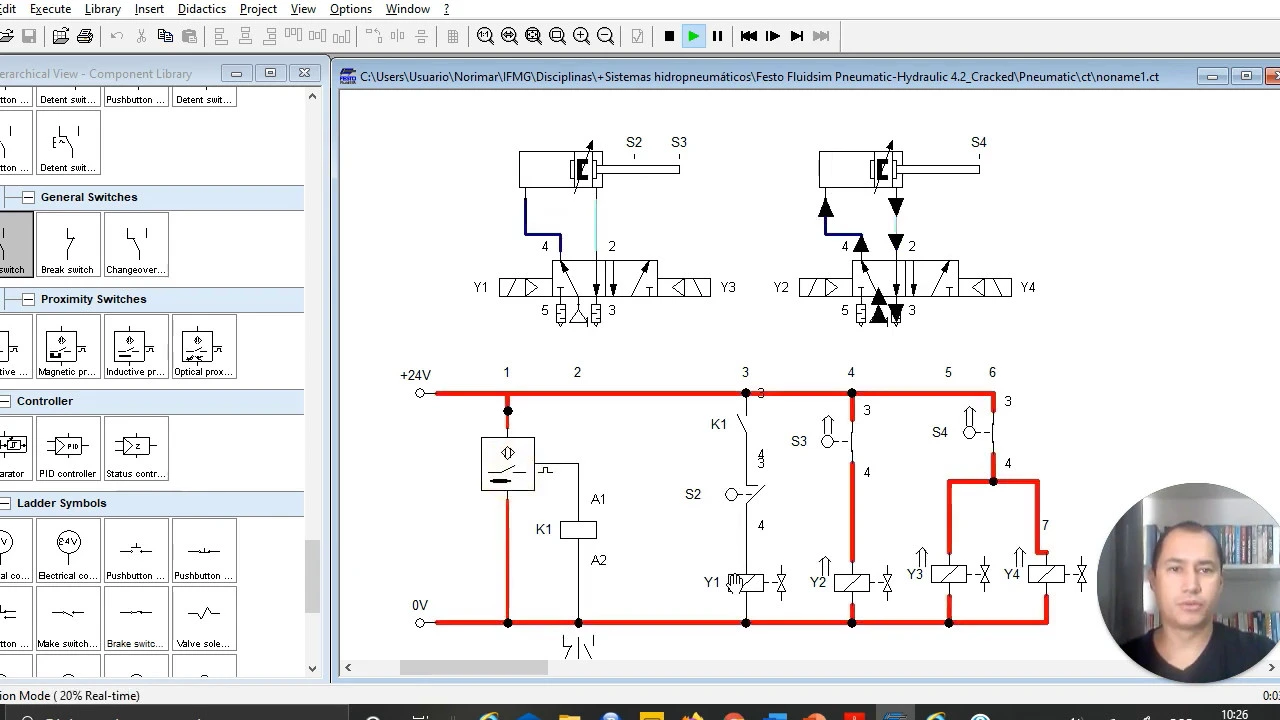Open the Library menu
Image resolution: width=1280 pixels, height=720 pixels.
point(102,9)
